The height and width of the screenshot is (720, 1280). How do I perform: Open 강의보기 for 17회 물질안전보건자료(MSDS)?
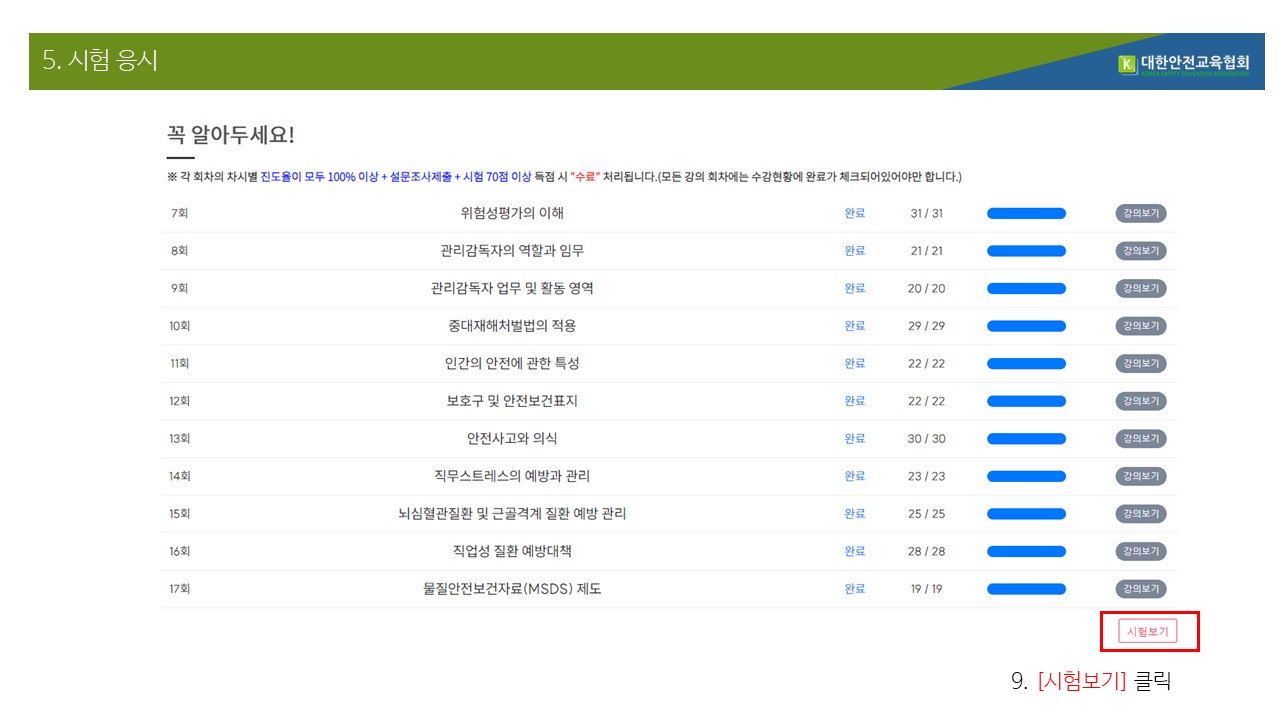click(1141, 589)
